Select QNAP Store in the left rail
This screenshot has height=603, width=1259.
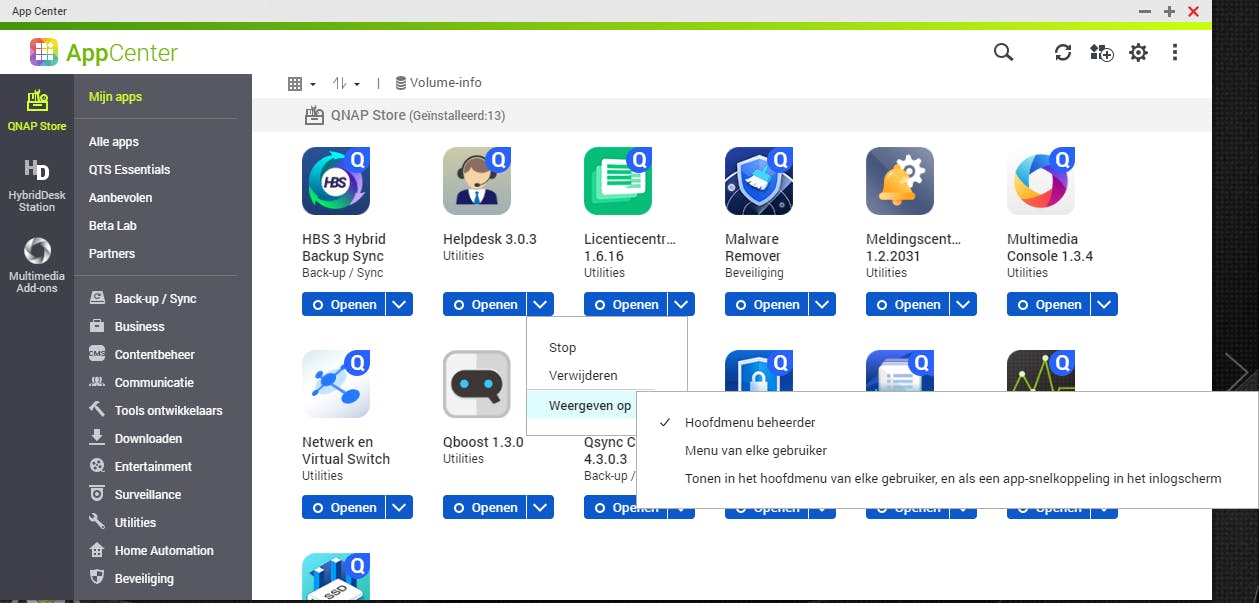point(37,110)
